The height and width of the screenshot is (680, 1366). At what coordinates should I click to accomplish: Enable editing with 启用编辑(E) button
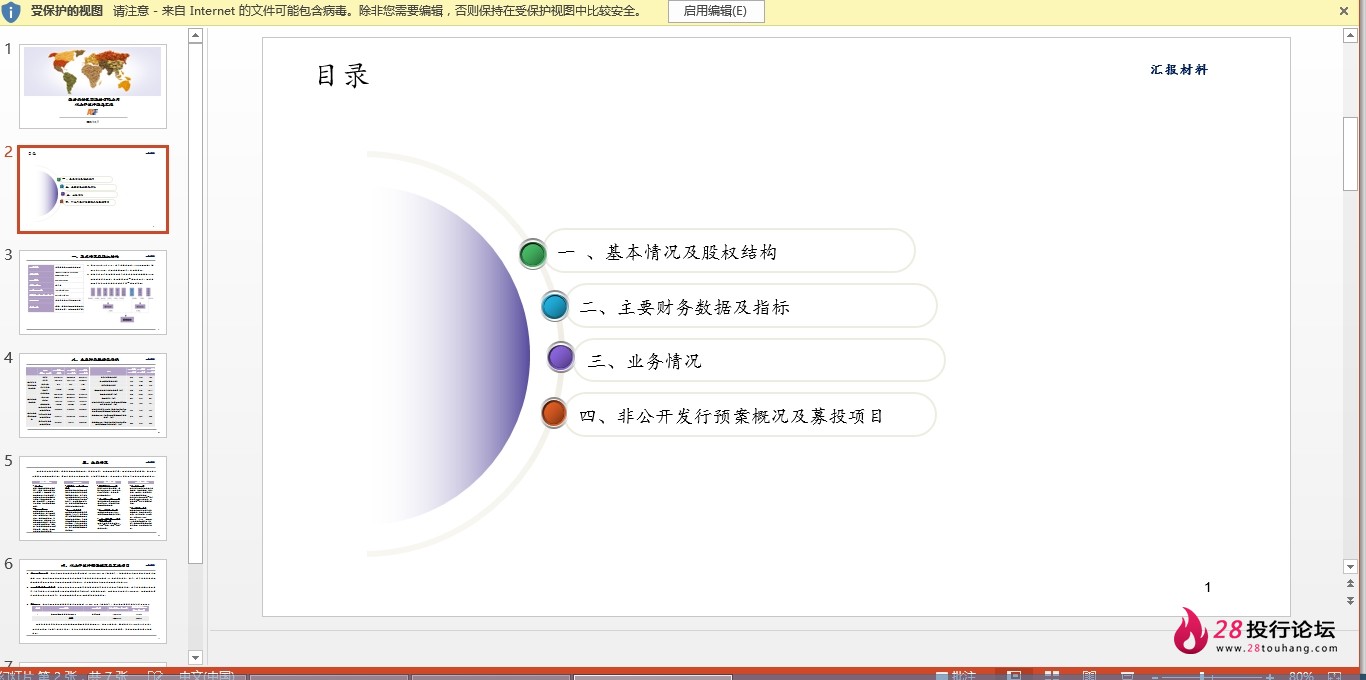(x=715, y=11)
